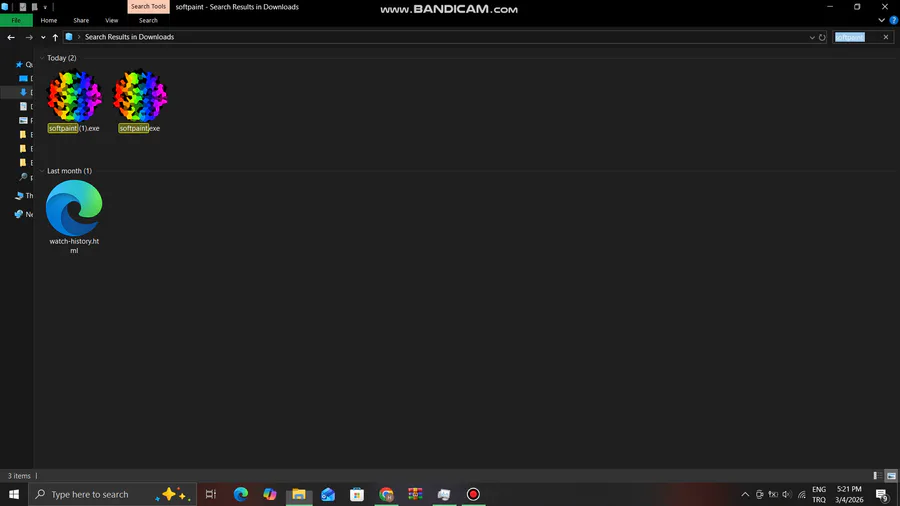Screen dimensions: 900x506
Task: Expand the address bar history dropdown
Action: (x=812, y=37)
